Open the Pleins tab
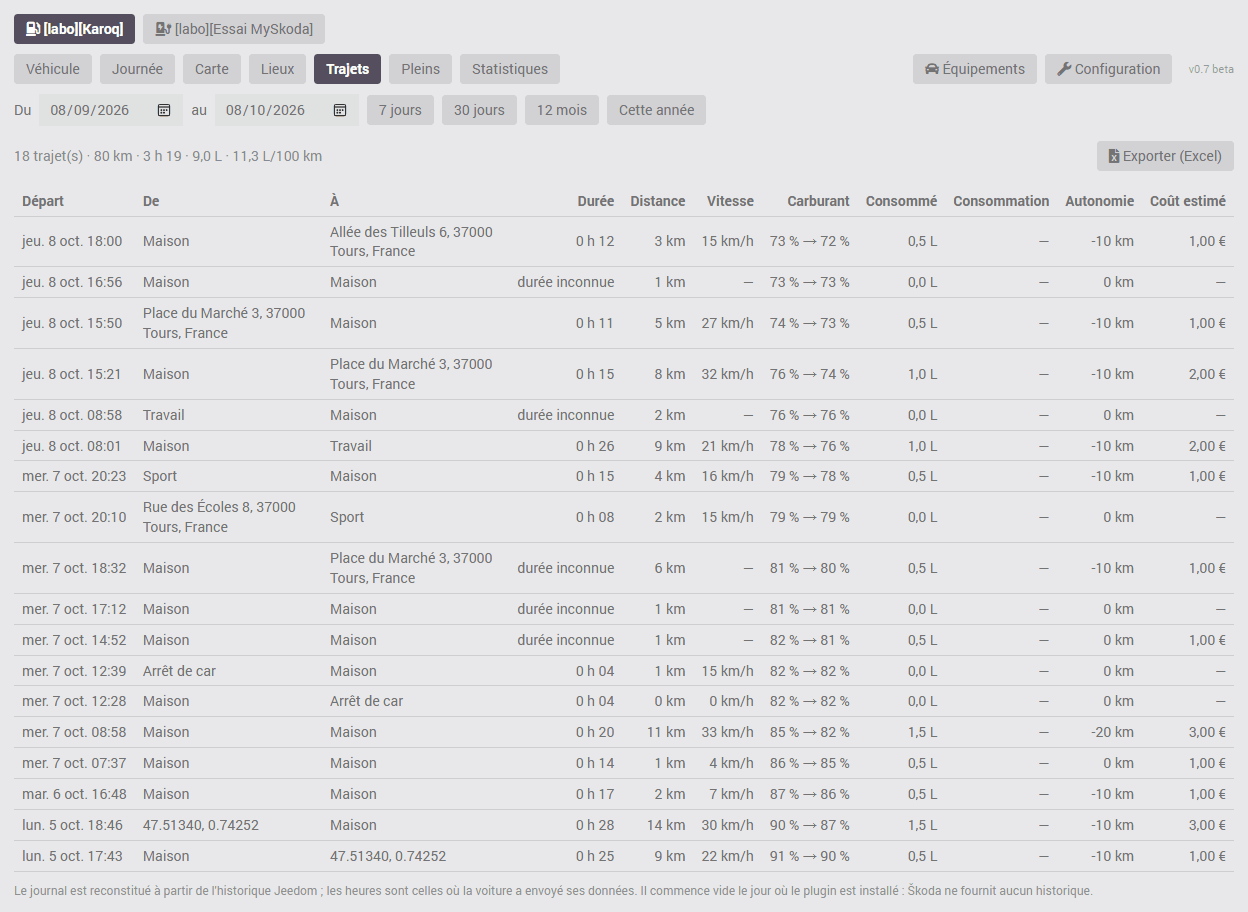Image resolution: width=1248 pixels, height=912 pixels. 420,69
